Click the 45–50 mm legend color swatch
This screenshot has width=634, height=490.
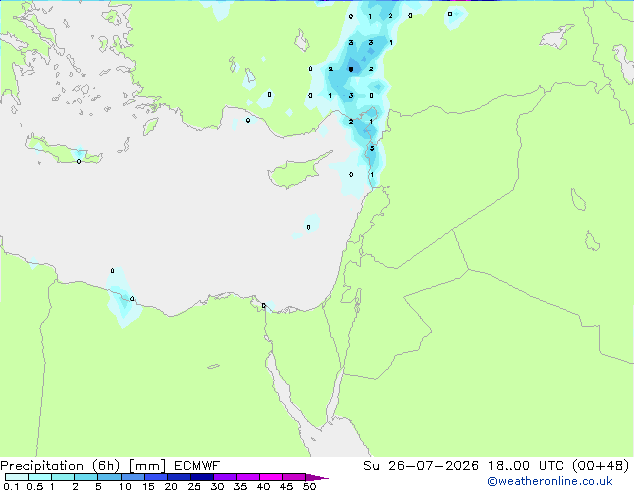[x=294, y=477]
